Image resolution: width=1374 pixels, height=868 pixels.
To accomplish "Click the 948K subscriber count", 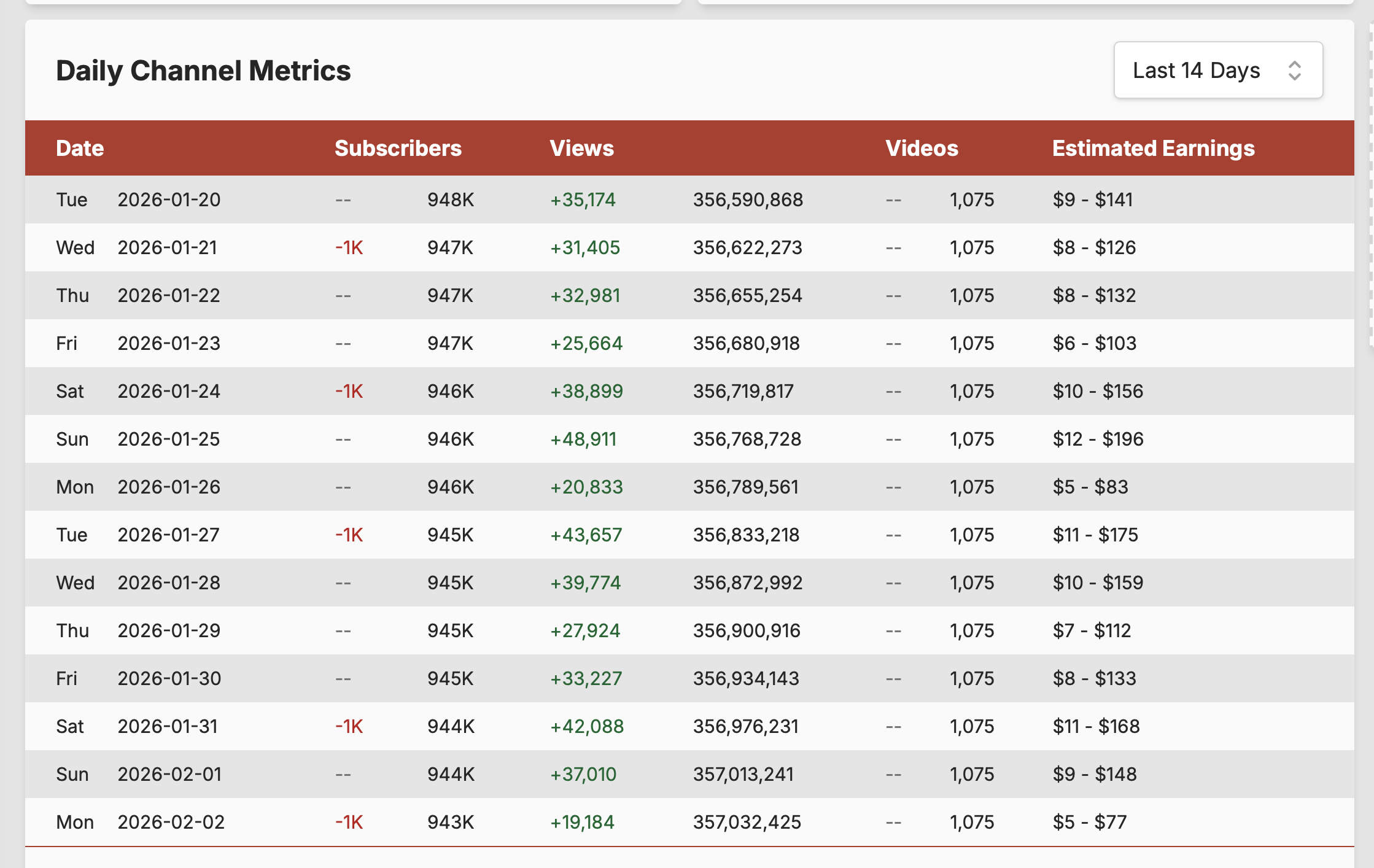I will [451, 200].
